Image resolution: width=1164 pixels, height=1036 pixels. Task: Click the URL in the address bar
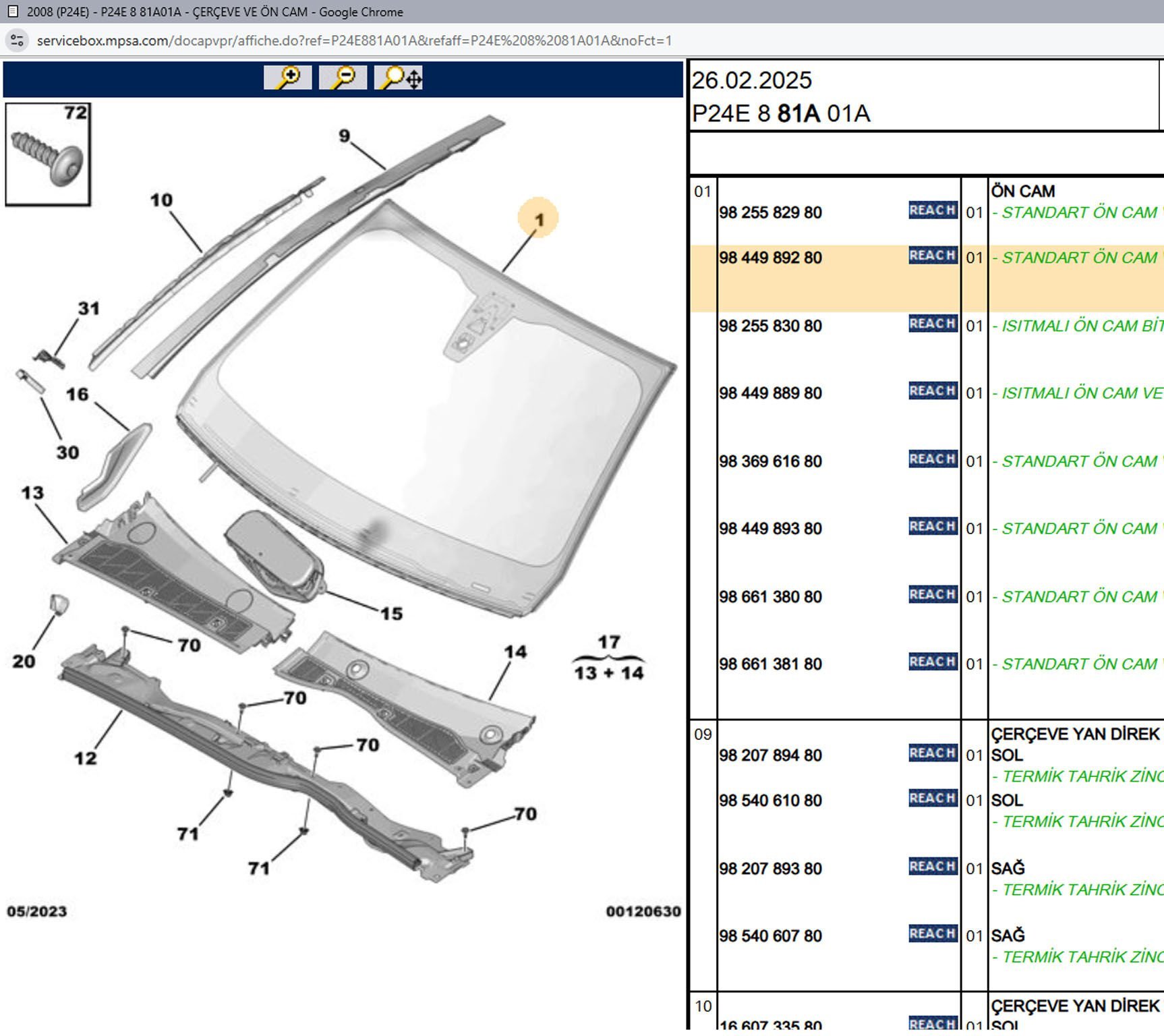pos(354,40)
